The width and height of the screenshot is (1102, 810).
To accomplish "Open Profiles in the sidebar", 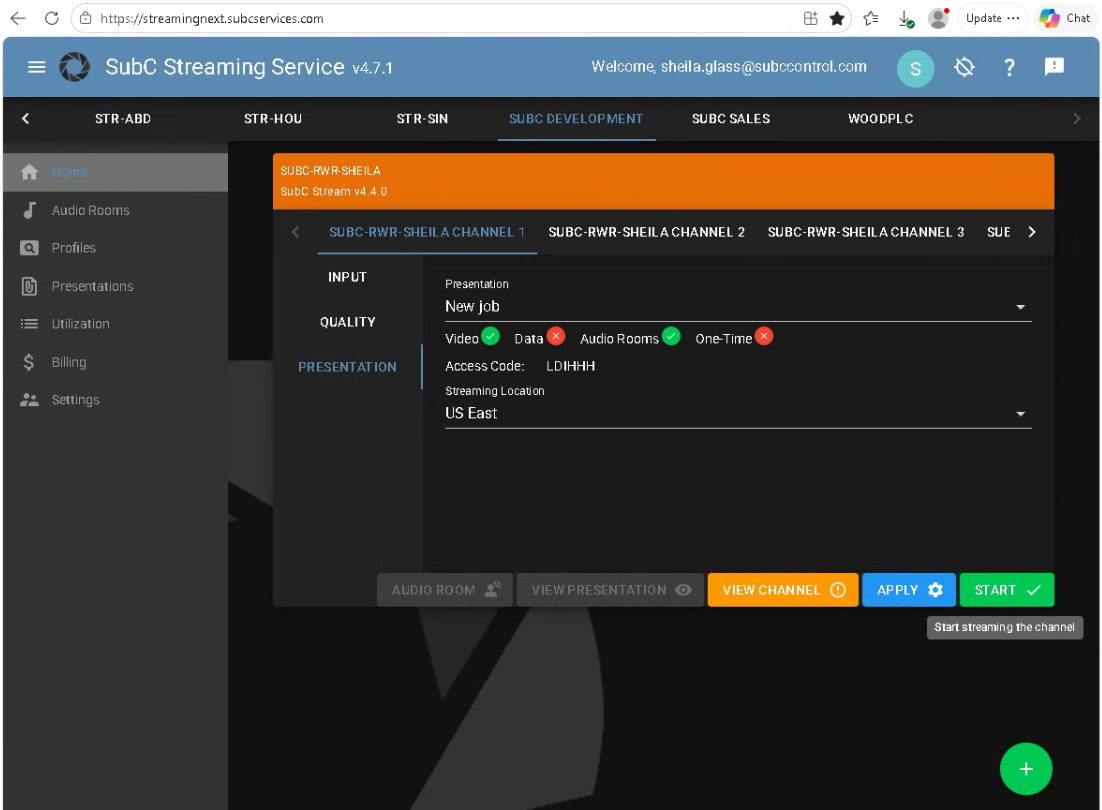I will [x=115, y=248].
